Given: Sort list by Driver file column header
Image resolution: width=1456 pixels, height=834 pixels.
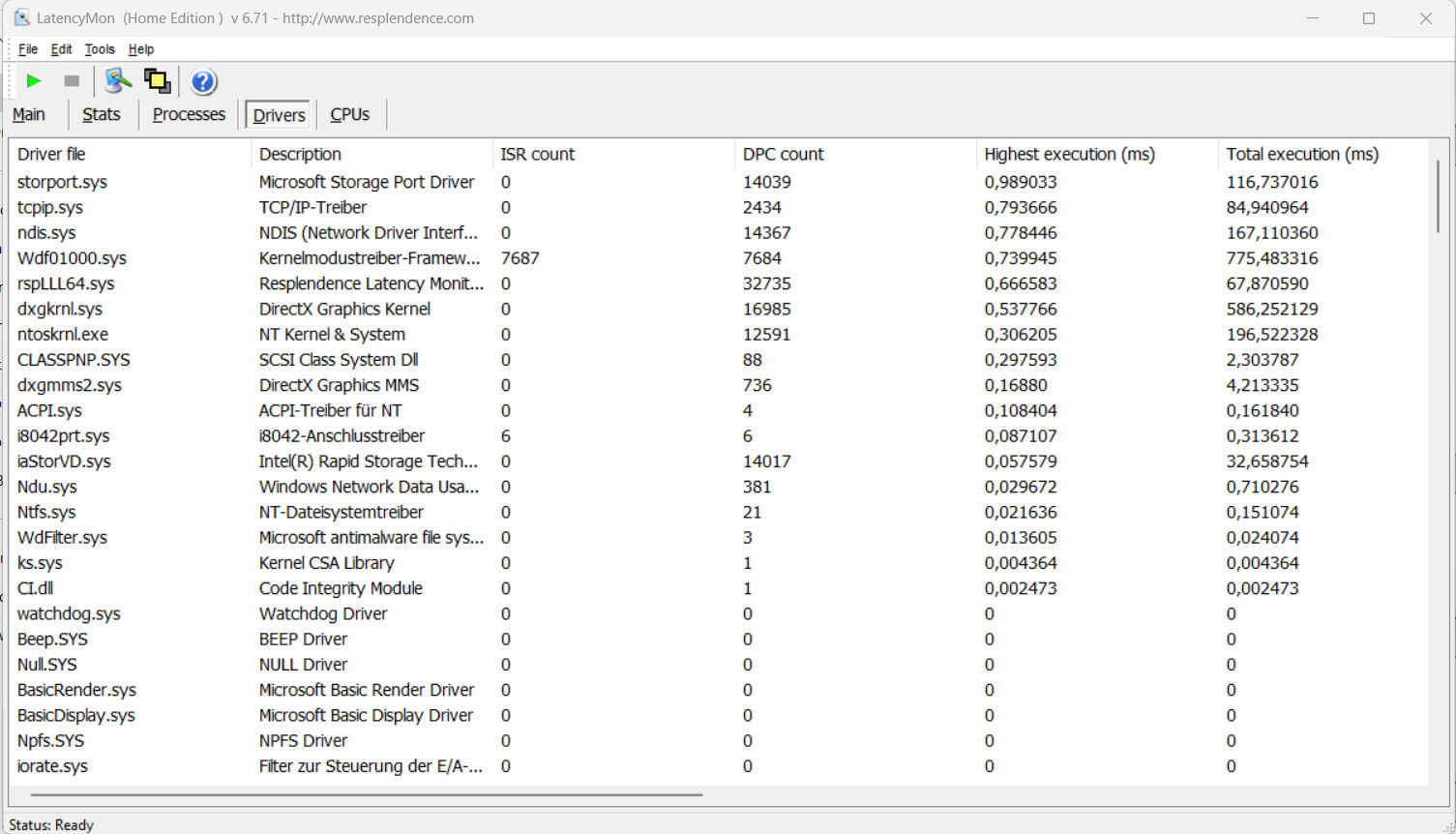Looking at the screenshot, I should (x=51, y=154).
